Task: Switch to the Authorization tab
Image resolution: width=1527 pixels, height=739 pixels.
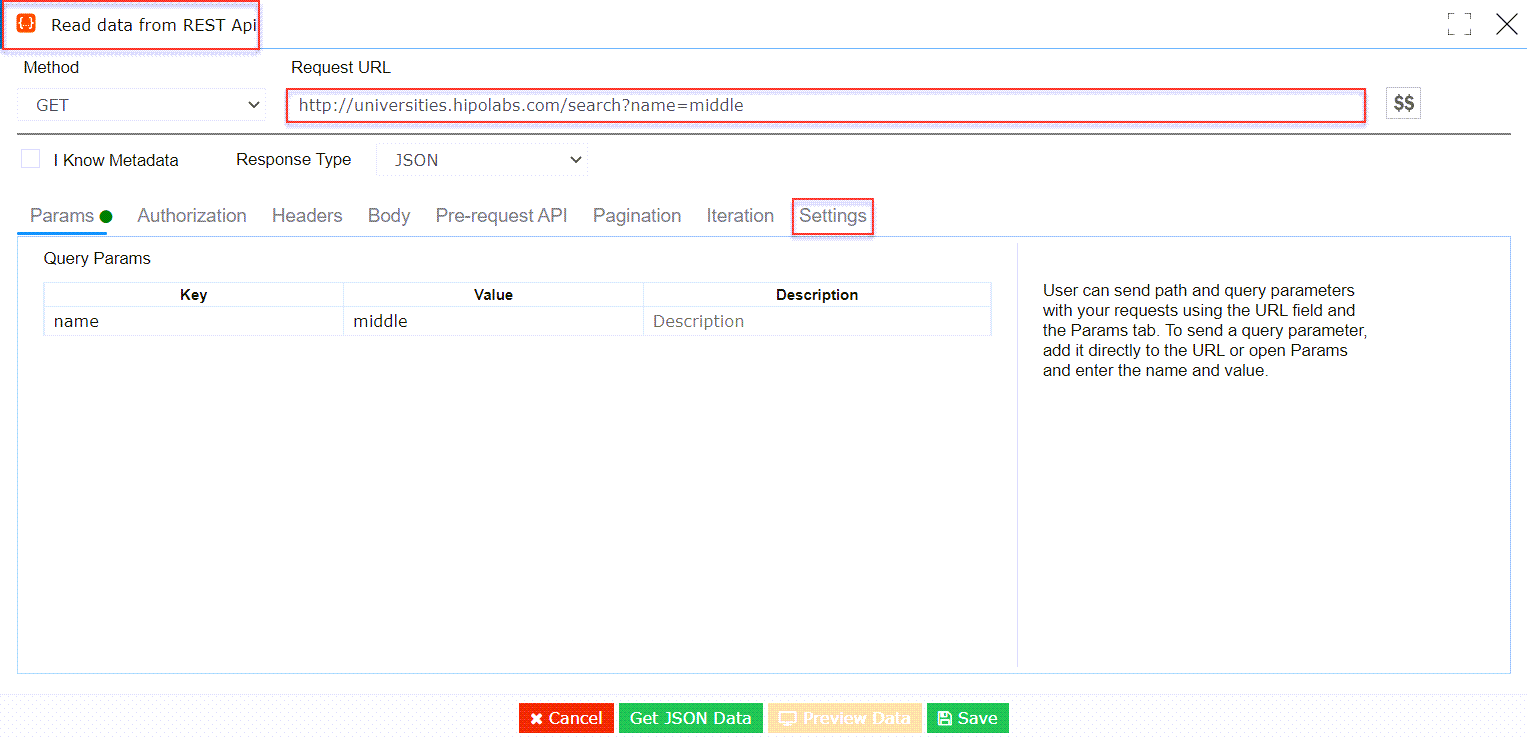Action: tap(192, 216)
